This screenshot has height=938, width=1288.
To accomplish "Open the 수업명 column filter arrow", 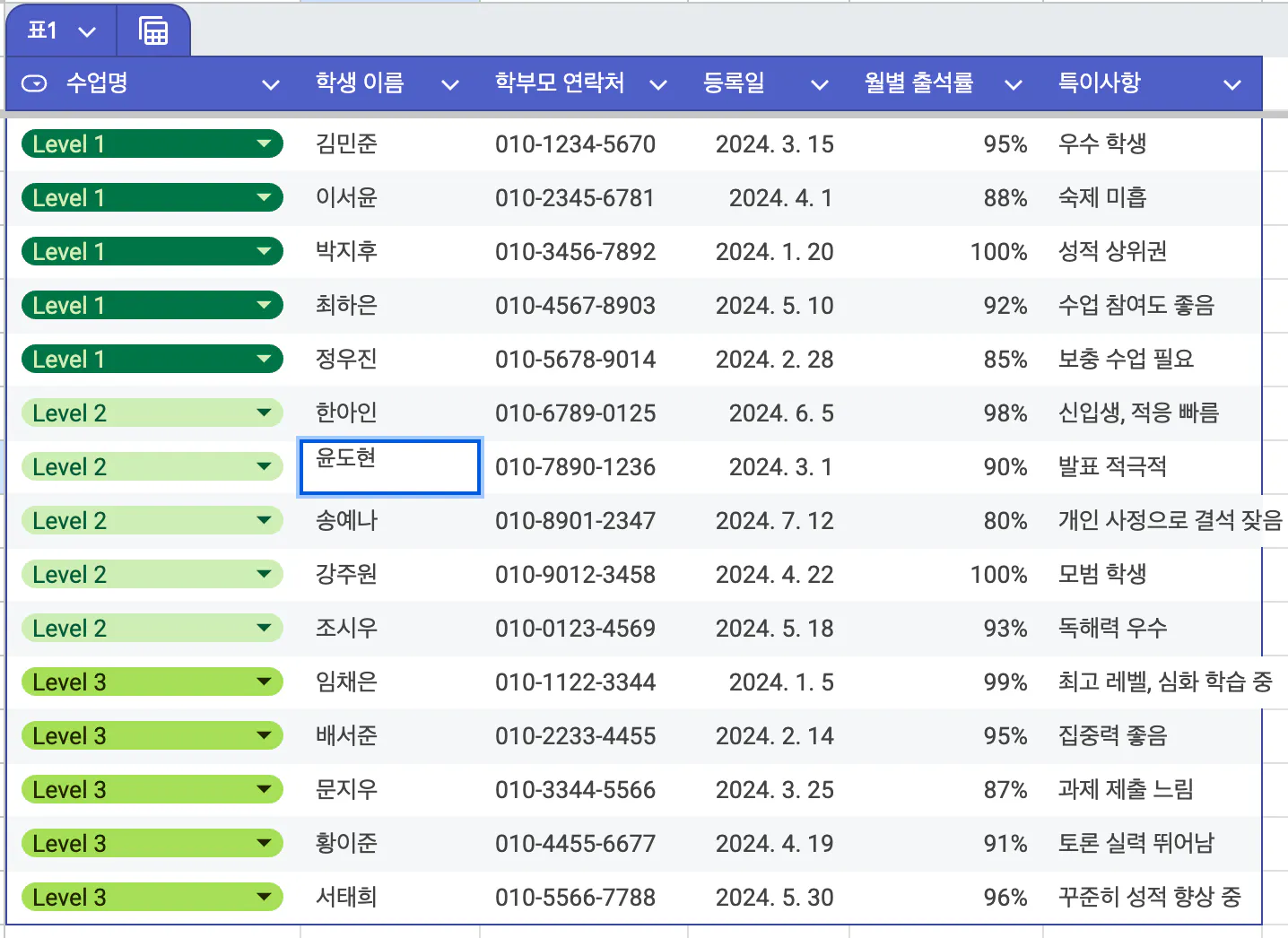I will (270, 84).
